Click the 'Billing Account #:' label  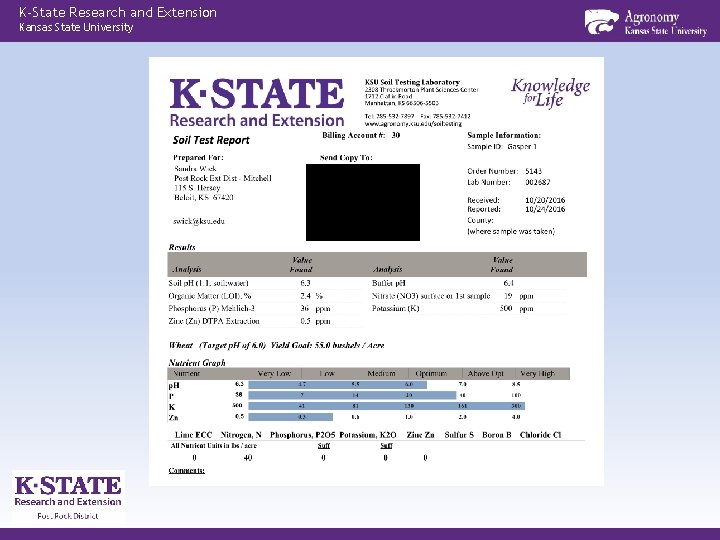click(353, 135)
